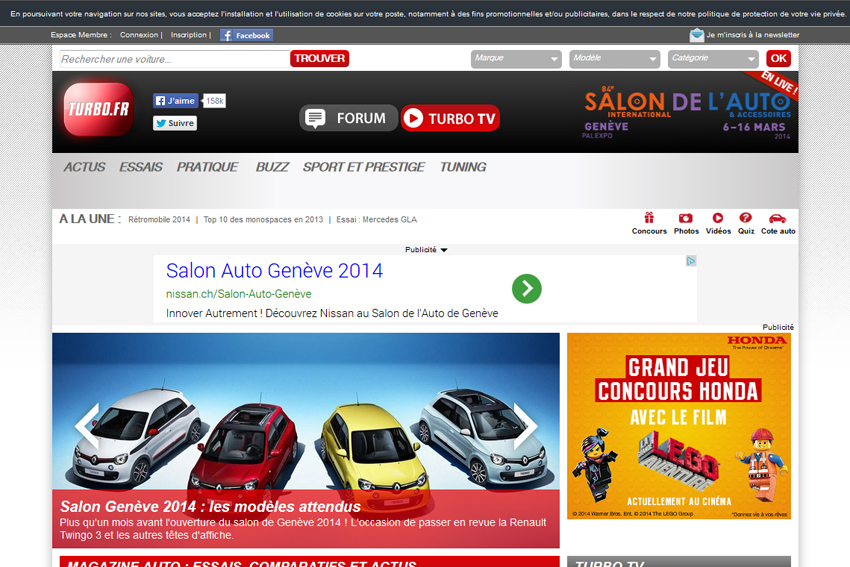Click the Salon de l'Auto Genève banner

pyautogui.click(x=687, y=114)
